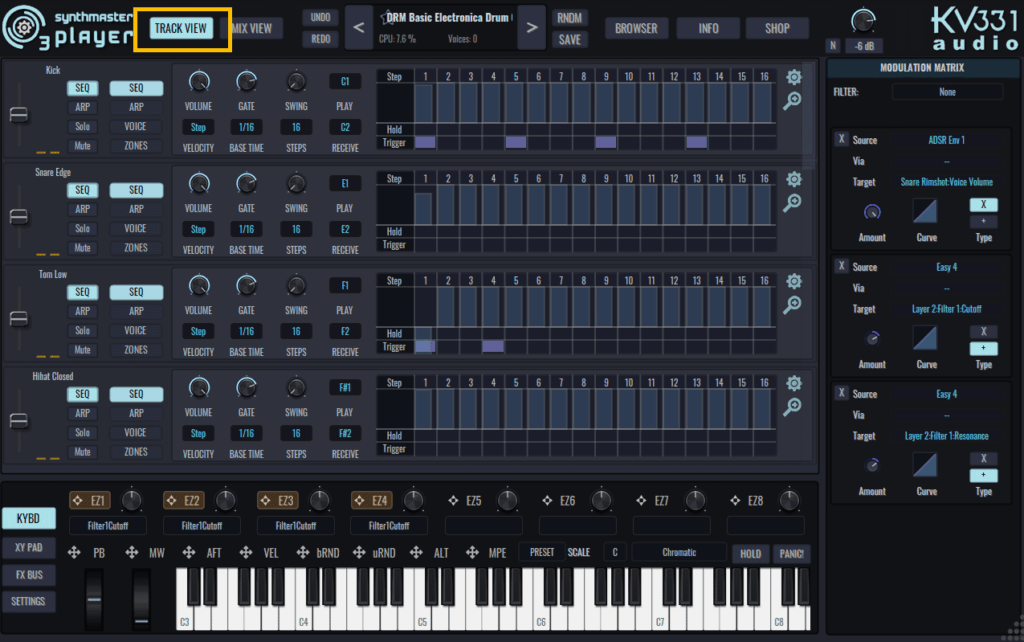Click the PANIC! button
Viewport: 1024px width, 642px height.
coord(792,553)
